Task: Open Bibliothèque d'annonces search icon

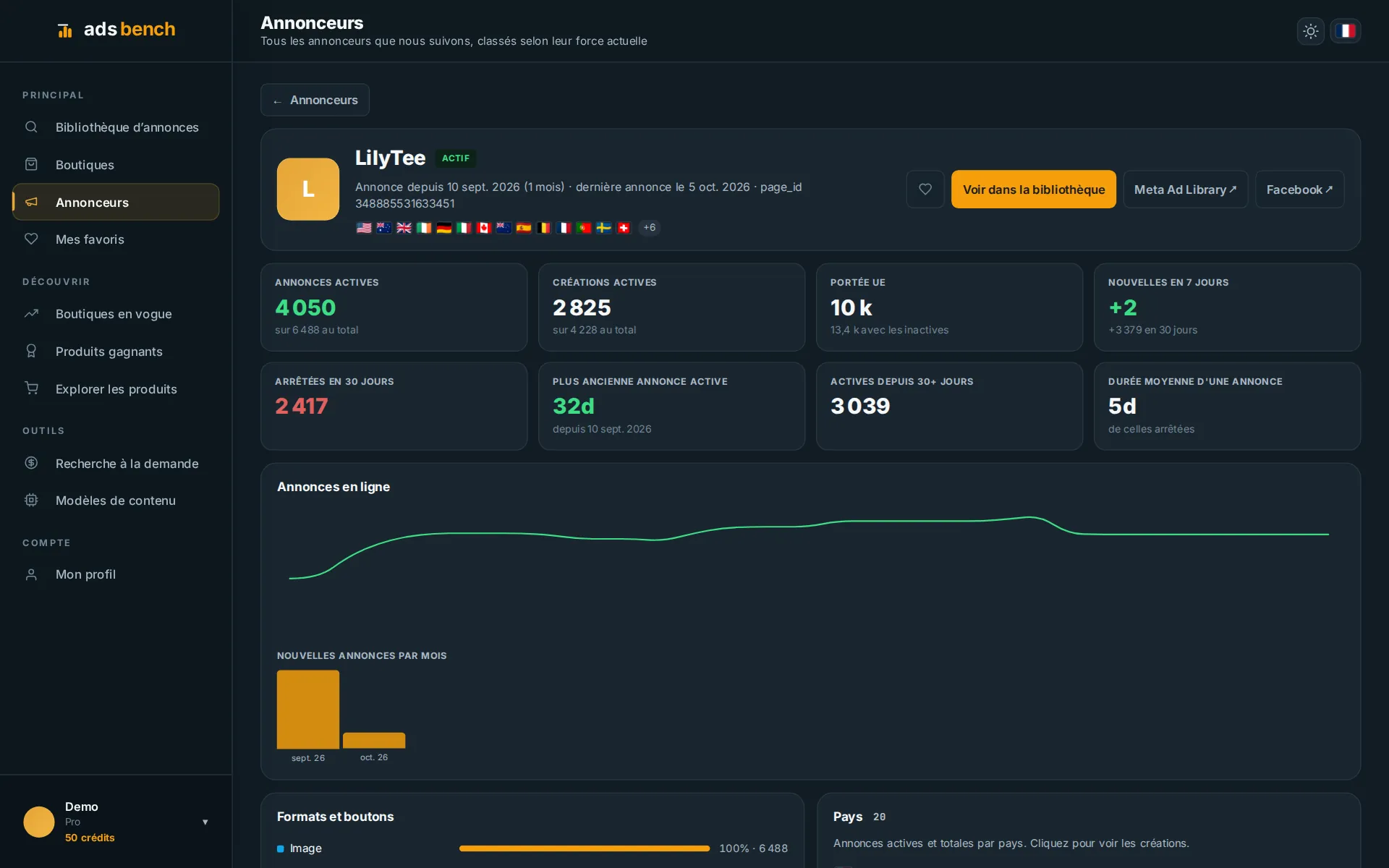Action: [31, 127]
